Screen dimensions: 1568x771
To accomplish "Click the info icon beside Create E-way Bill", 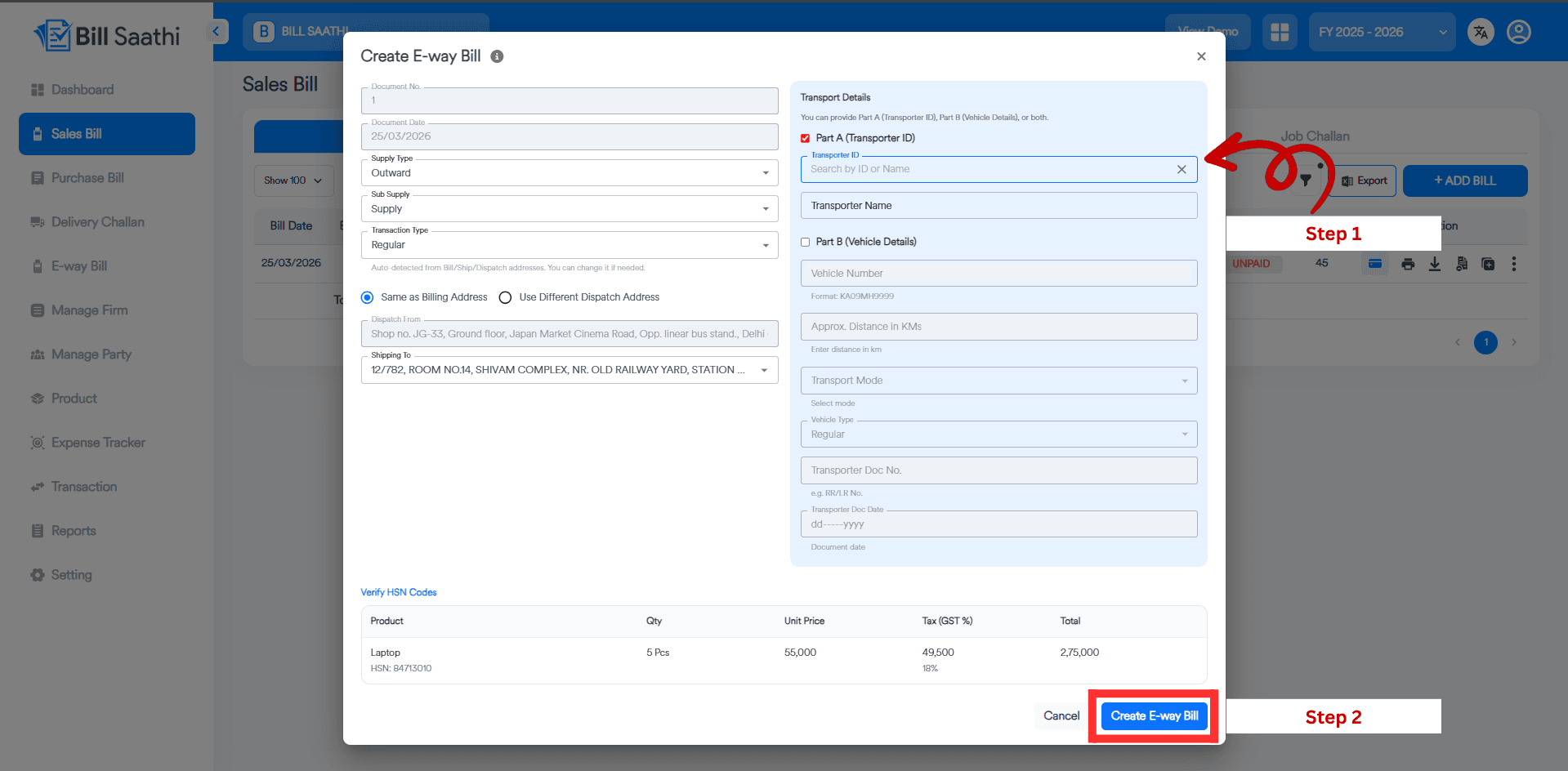I will pos(497,56).
